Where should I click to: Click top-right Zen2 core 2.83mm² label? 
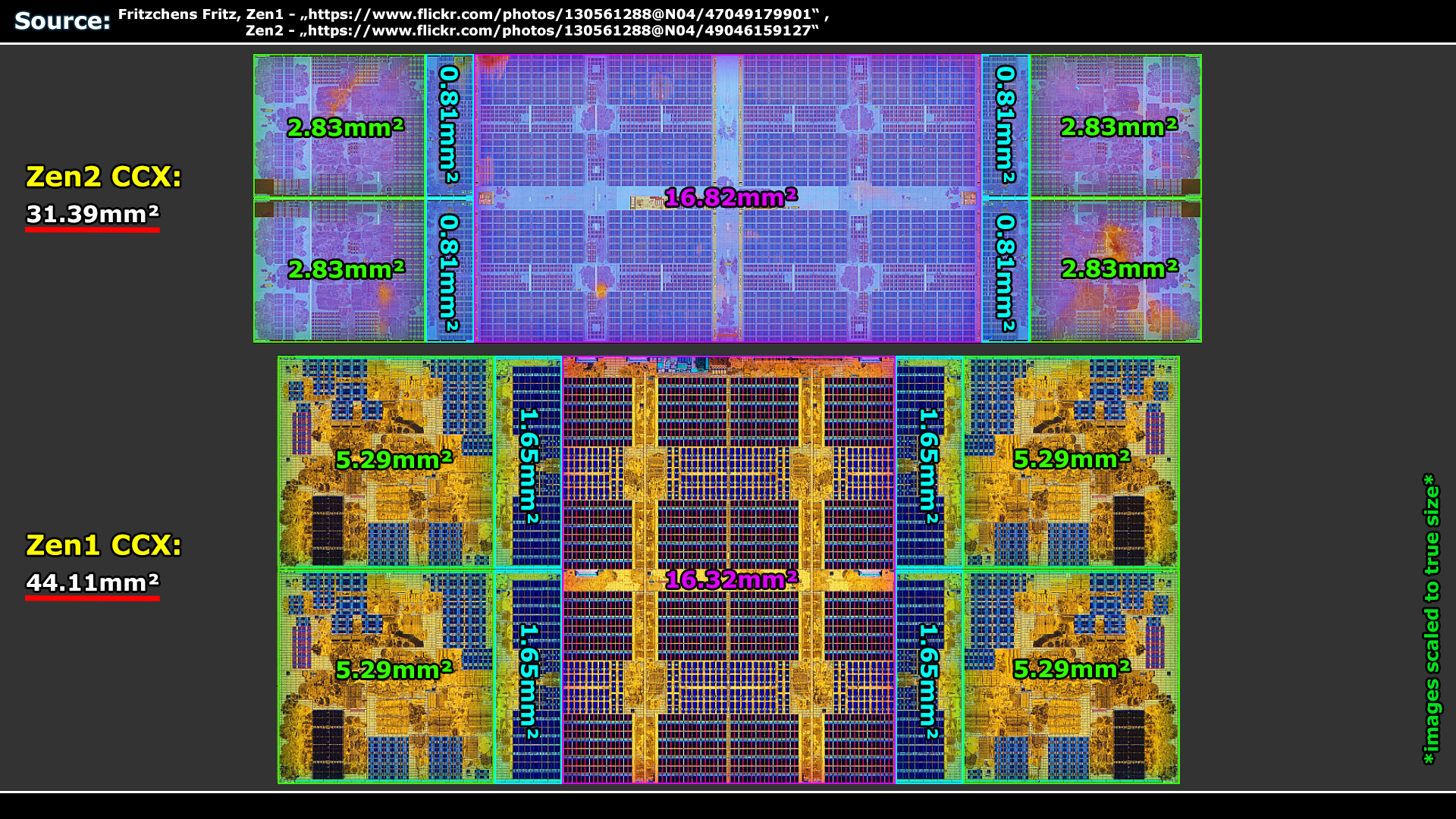point(1119,127)
